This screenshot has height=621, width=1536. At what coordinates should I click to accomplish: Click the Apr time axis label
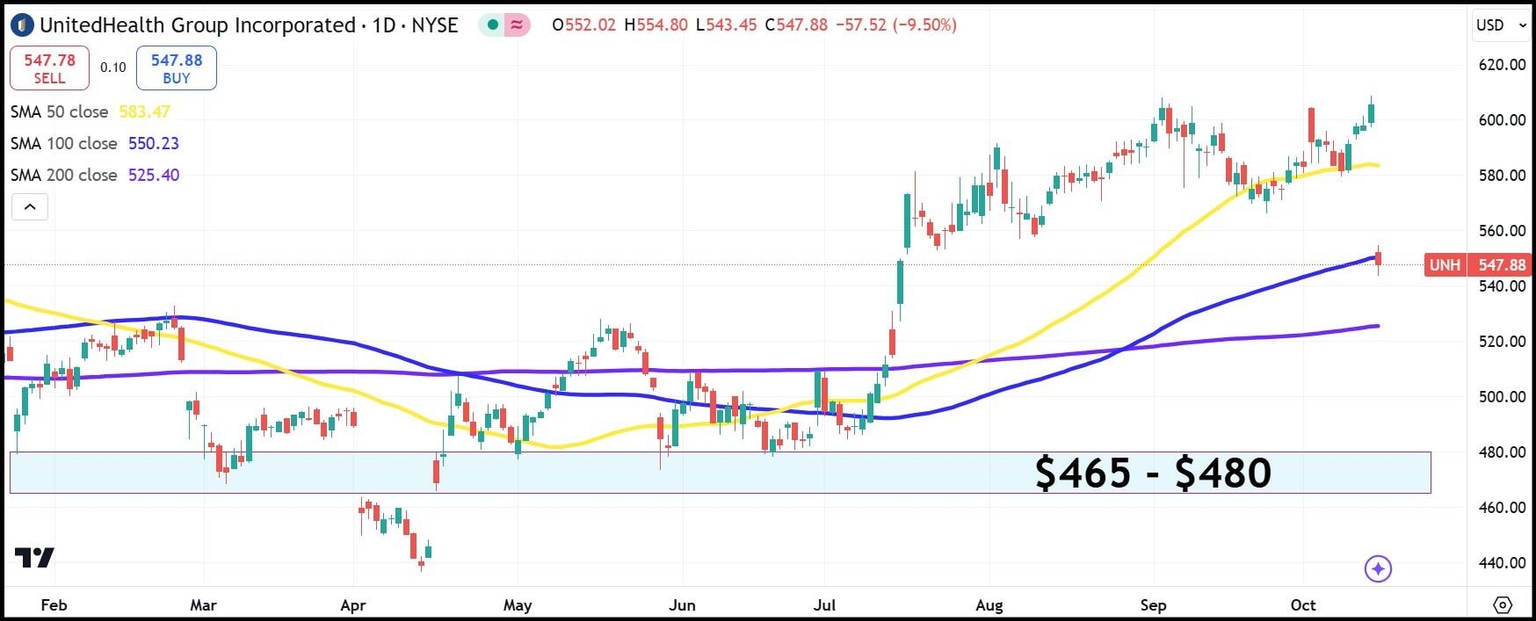pos(353,605)
